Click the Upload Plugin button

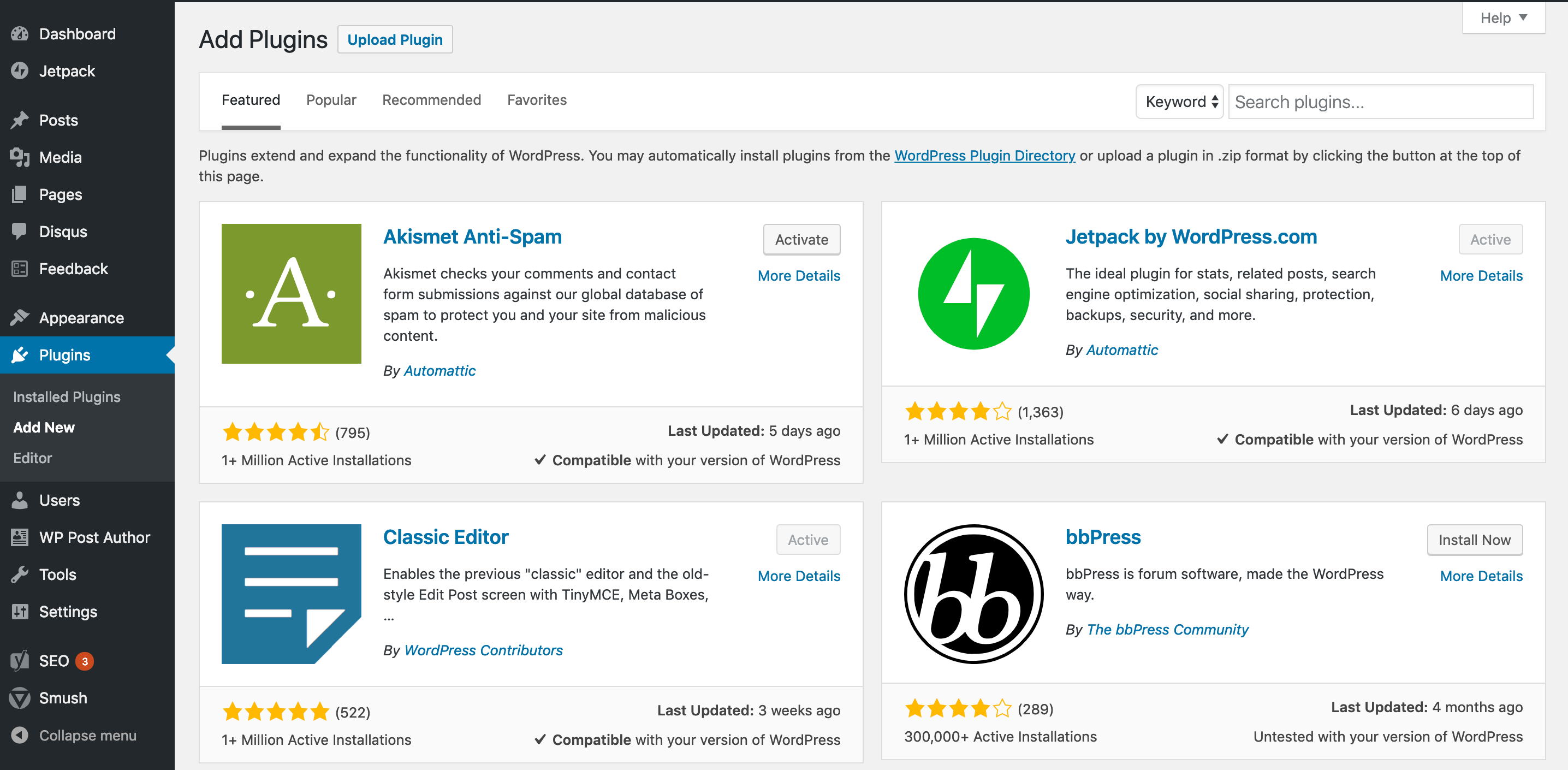[x=395, y=39]
